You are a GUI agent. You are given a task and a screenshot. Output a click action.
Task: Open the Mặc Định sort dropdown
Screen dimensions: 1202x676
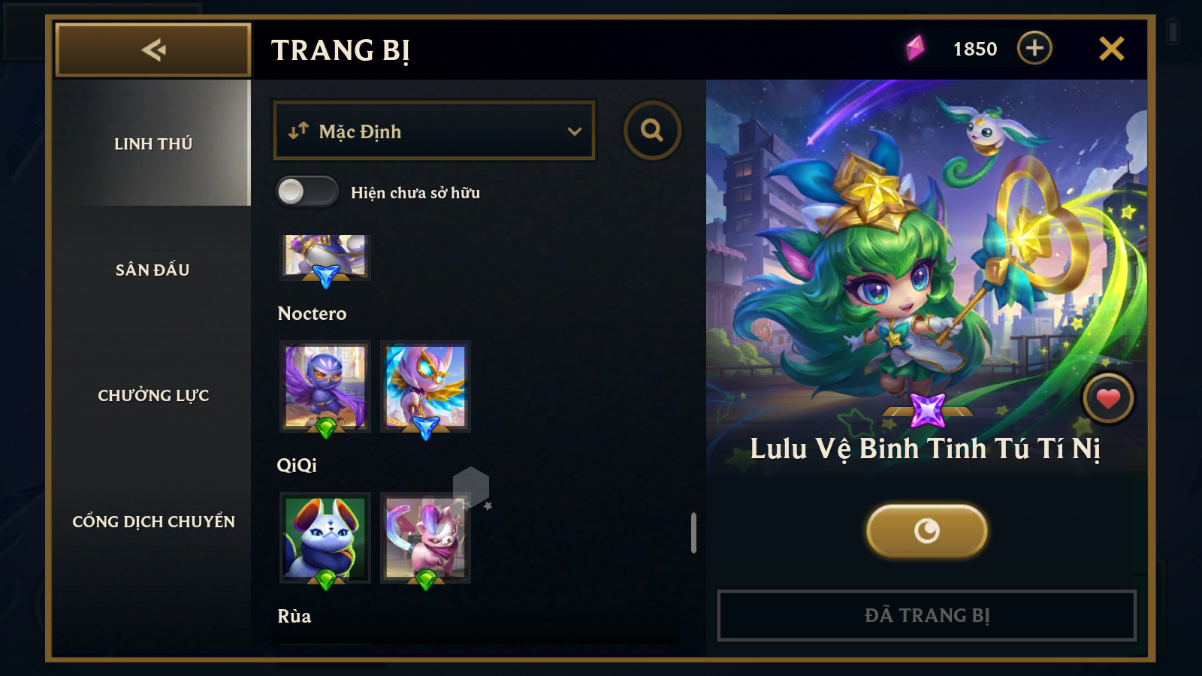coord(434,130)
